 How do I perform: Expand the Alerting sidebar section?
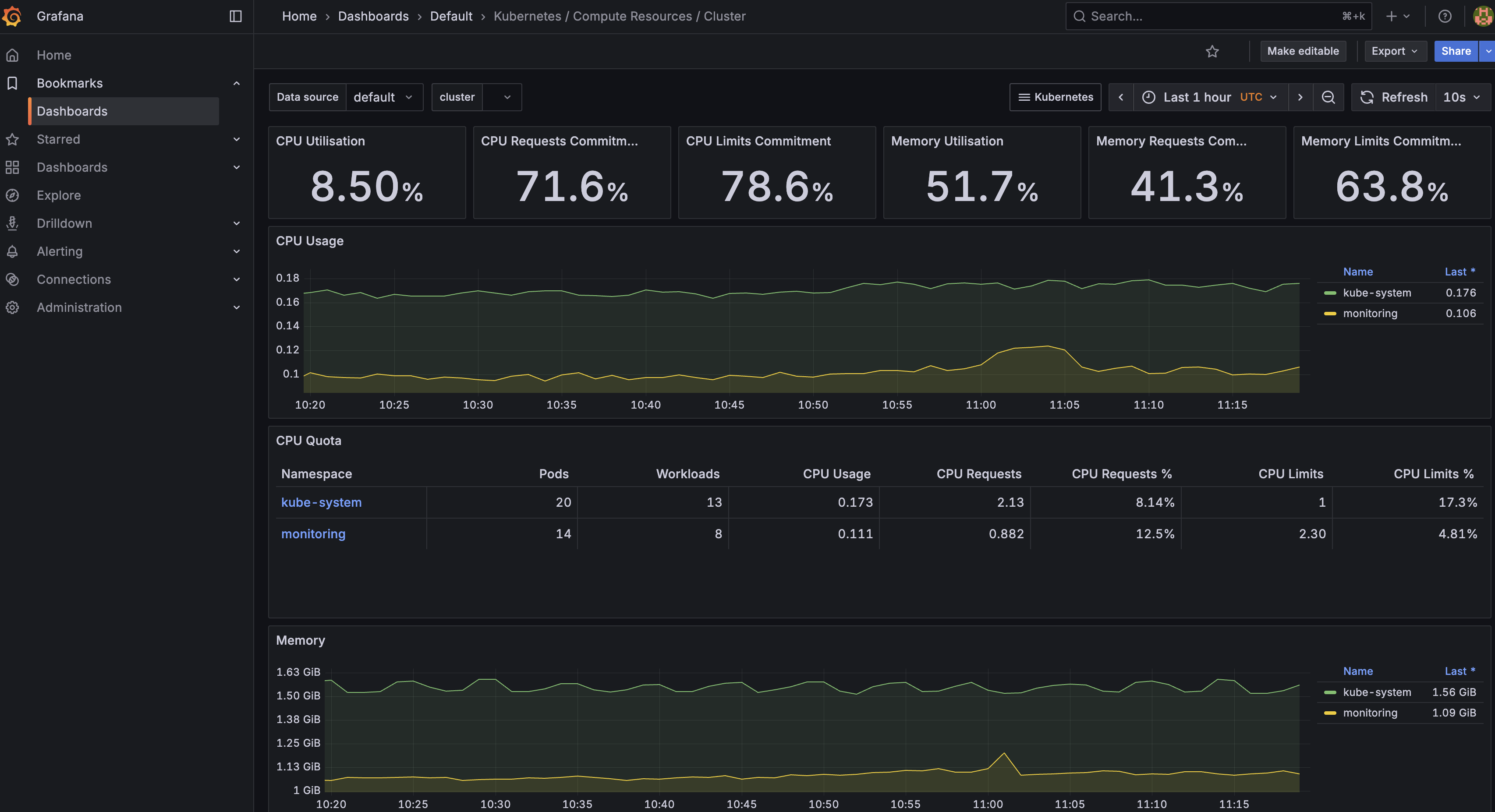pos(236,251)
